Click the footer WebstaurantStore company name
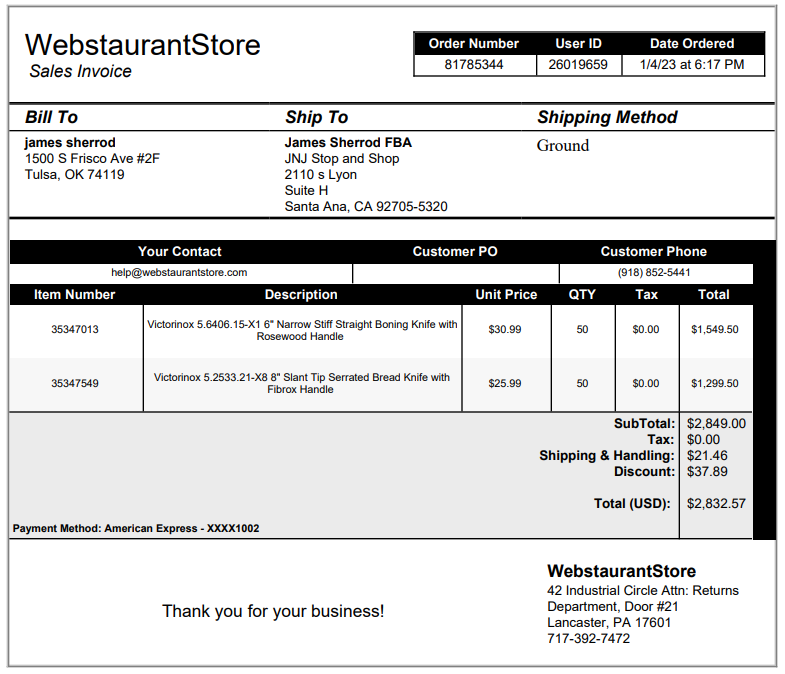Screen dimensions: 785x674 pos(622,571)
